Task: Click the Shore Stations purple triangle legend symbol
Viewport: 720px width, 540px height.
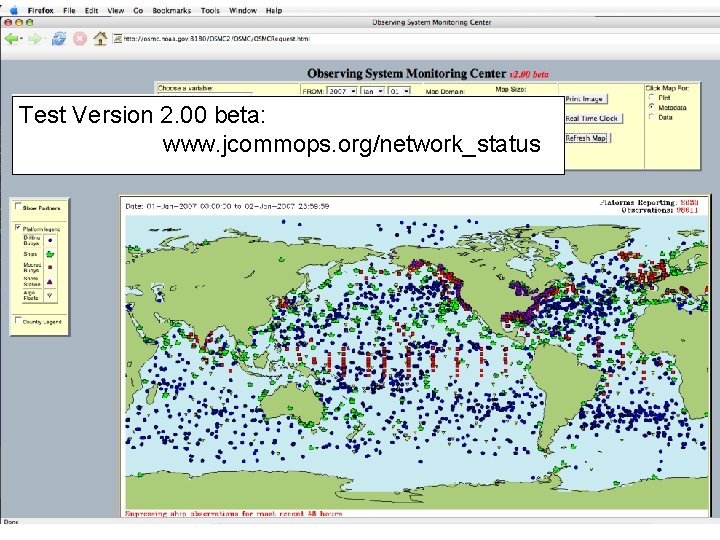Action: (x=50, y=281)
